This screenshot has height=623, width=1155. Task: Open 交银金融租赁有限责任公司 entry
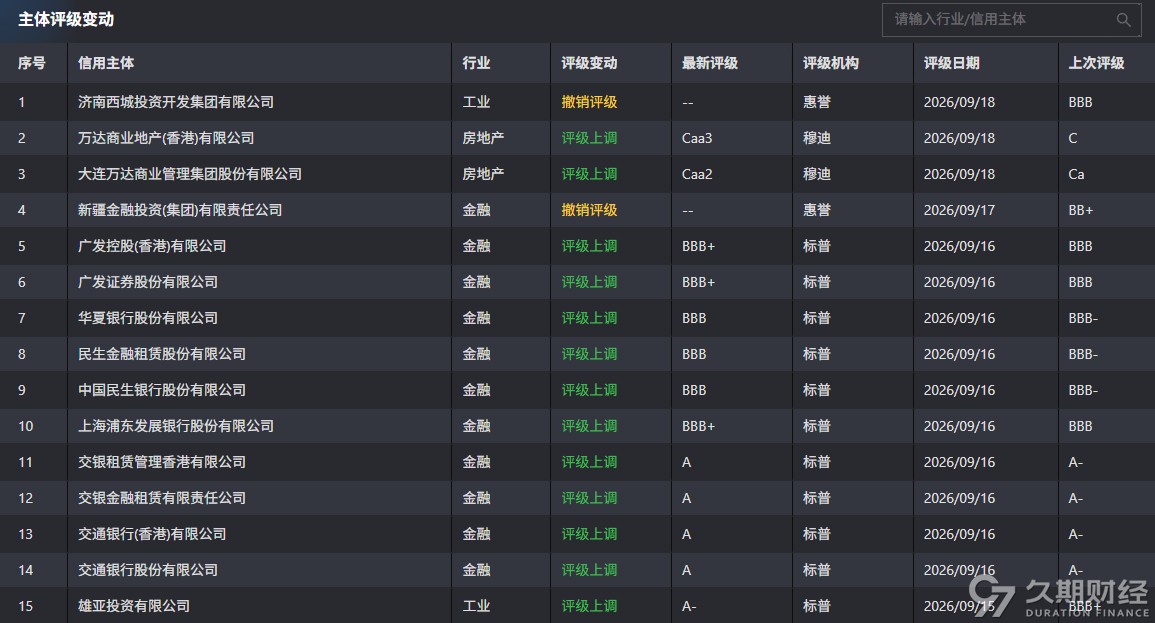(162, 499)
